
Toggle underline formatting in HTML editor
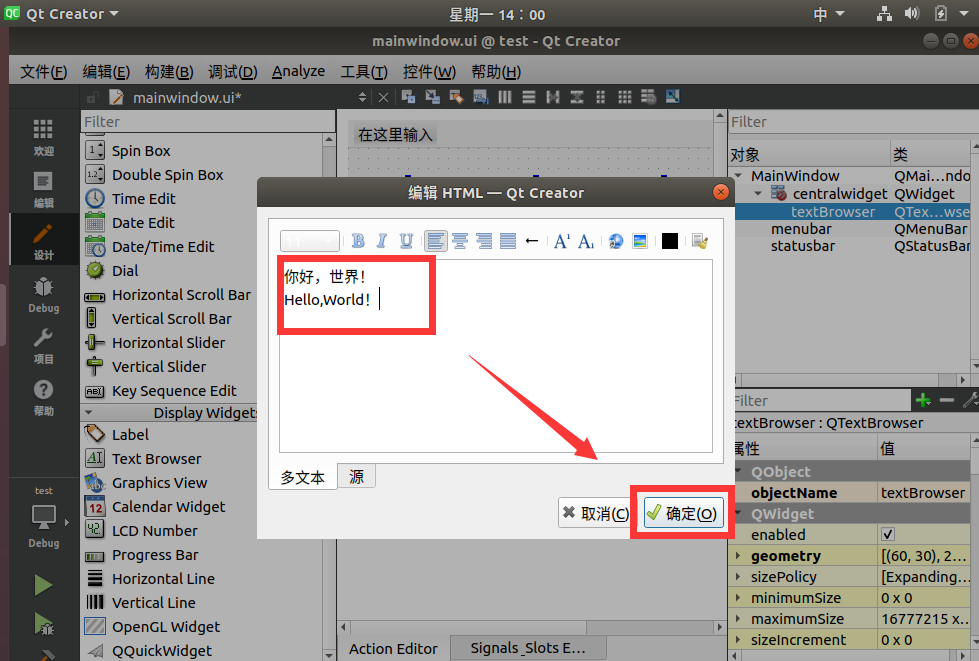tap(406, 241)
